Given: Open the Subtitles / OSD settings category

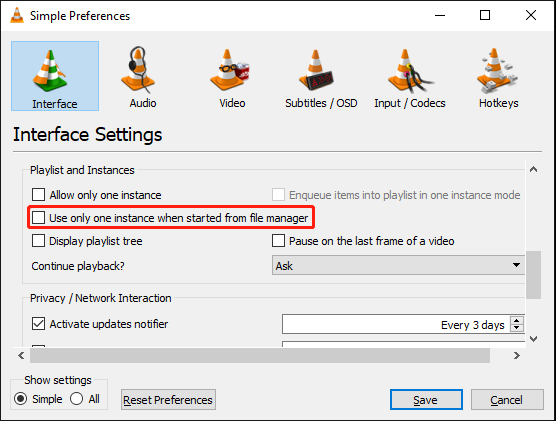Looking at the screenshot, I should coord(321,76).
